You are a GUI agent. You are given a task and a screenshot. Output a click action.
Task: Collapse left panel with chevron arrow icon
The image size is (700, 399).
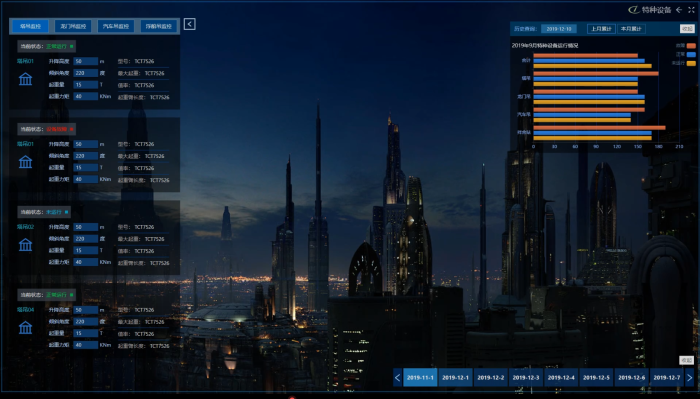[189, 24]
